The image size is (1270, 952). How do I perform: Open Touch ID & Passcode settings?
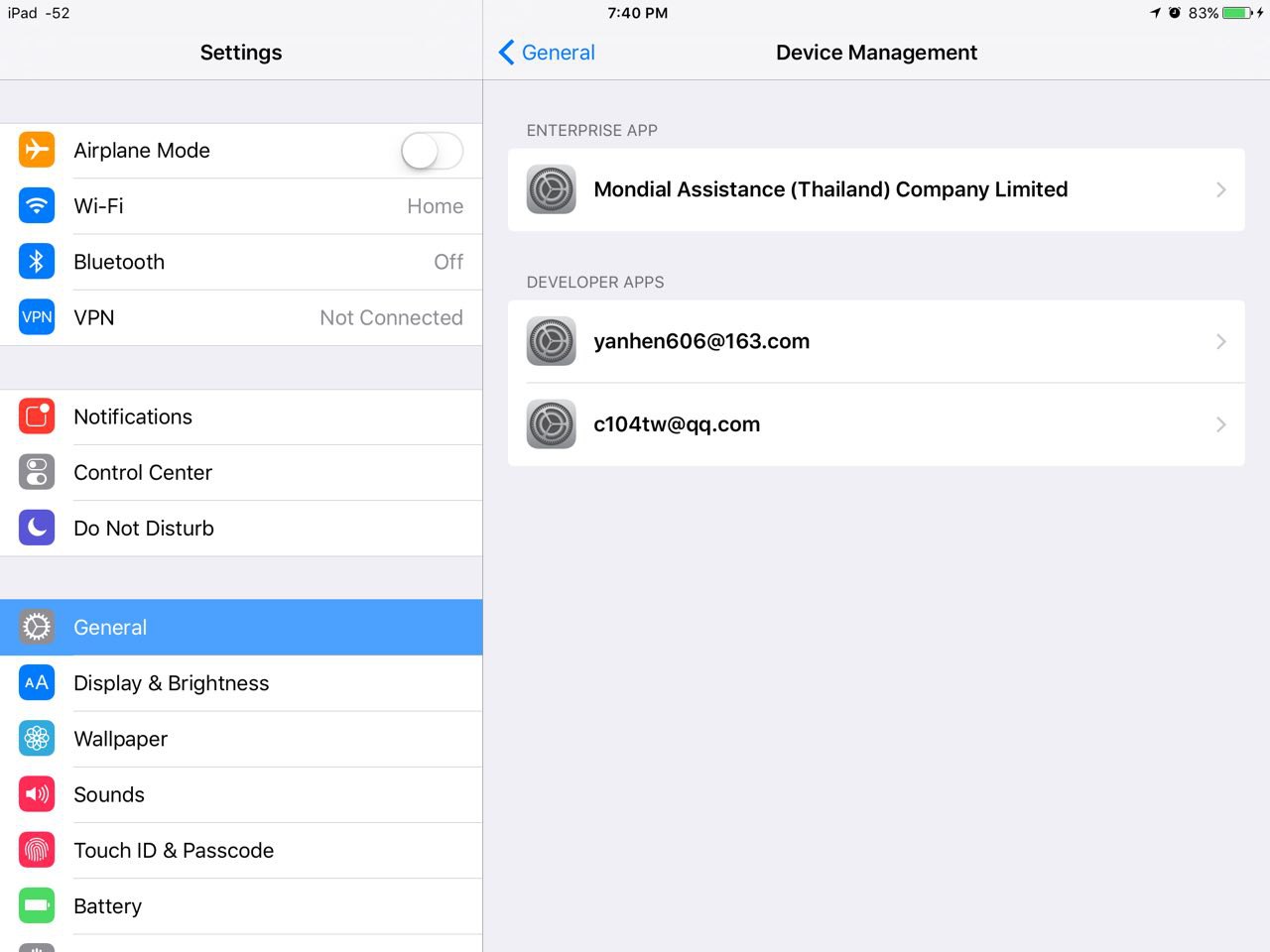241,850
